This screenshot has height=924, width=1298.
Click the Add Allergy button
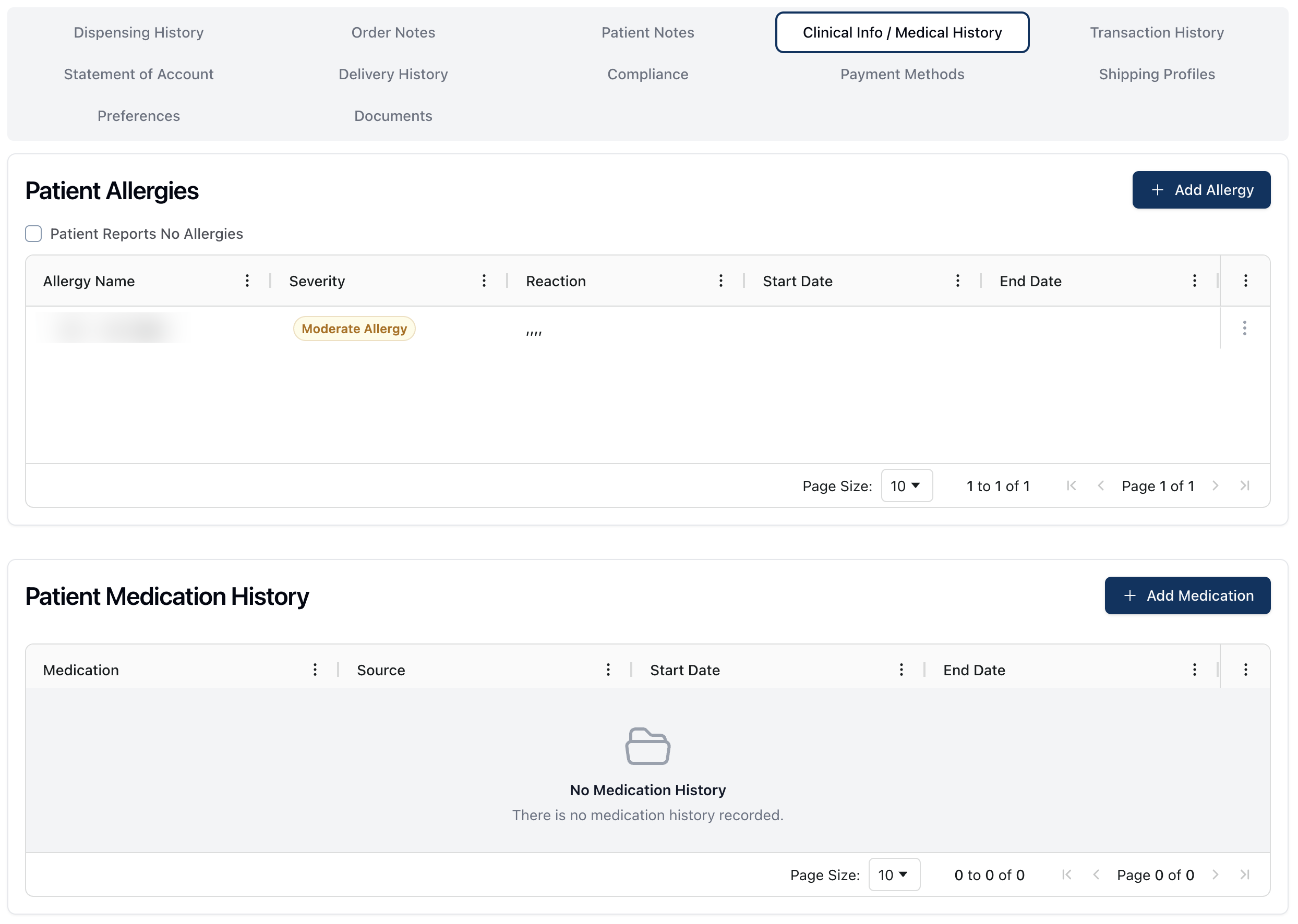click(1201, 190)
